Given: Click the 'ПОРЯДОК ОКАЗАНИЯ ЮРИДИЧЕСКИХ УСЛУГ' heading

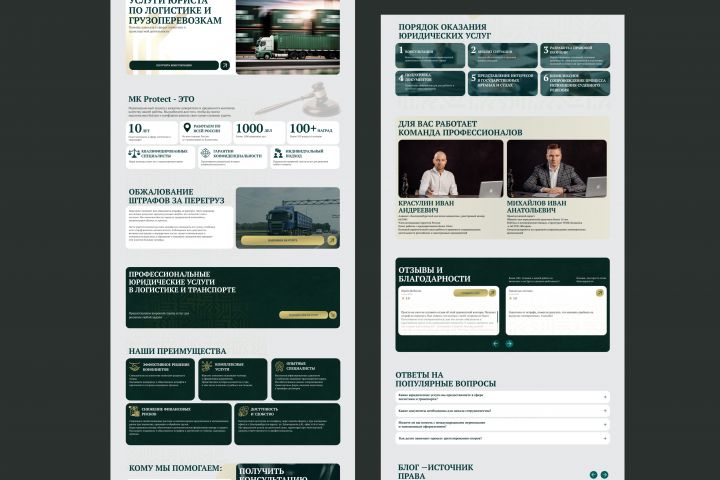Looking at the screenshot, I should (x=444, y=31).
